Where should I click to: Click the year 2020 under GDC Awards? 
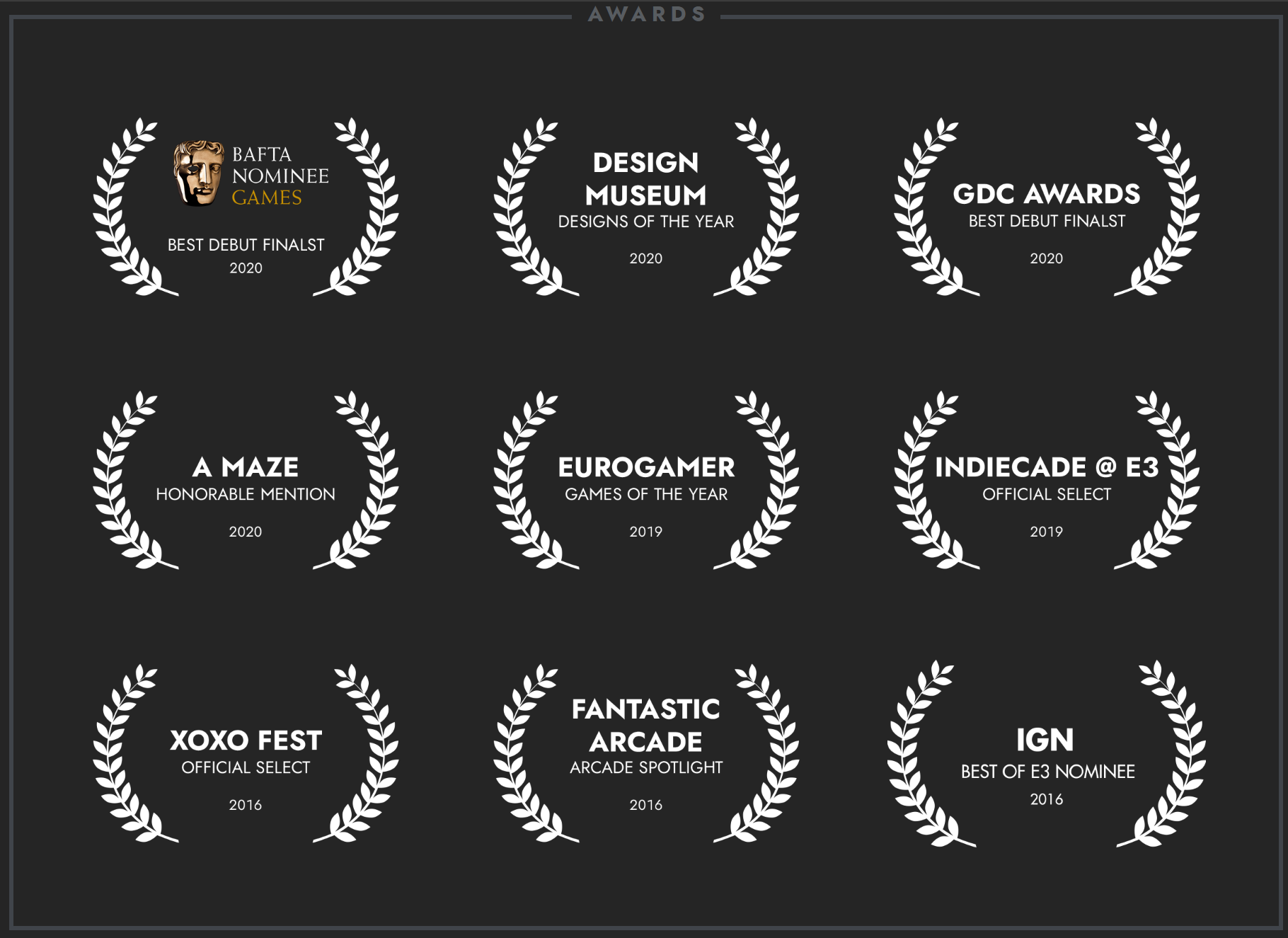(x=1046, y=258)
